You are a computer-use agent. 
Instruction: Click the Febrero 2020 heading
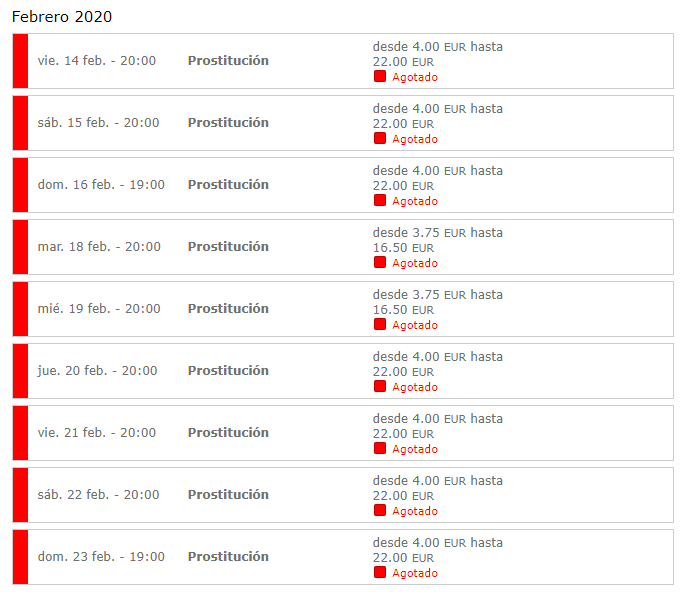pyautogui.click(x=62, y=17)
